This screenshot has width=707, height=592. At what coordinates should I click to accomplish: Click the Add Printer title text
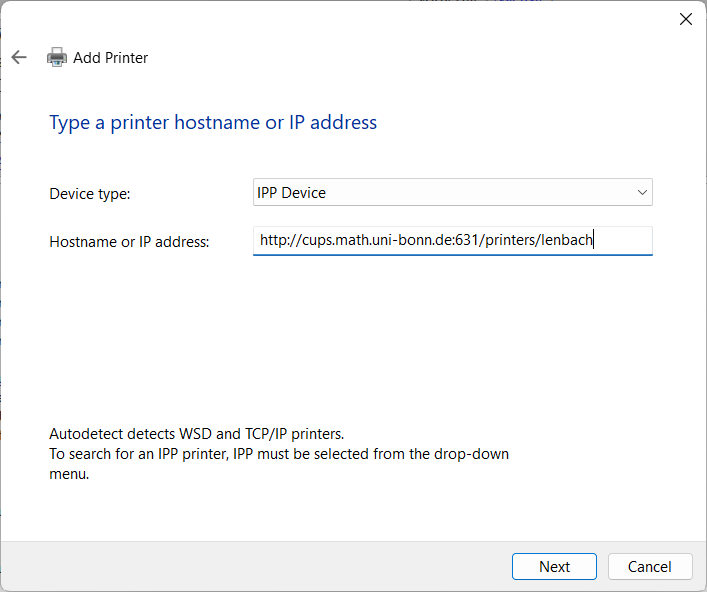coord(110,58)
